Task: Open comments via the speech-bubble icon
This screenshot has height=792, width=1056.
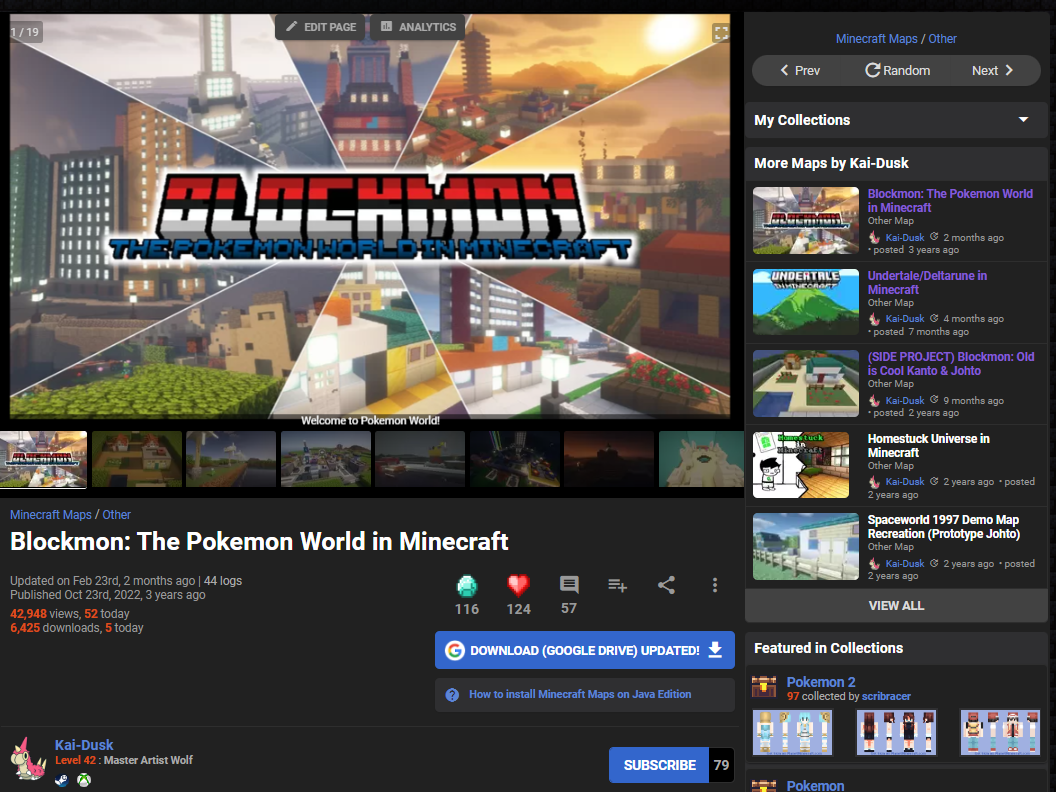Action: [x=568, y=582]
